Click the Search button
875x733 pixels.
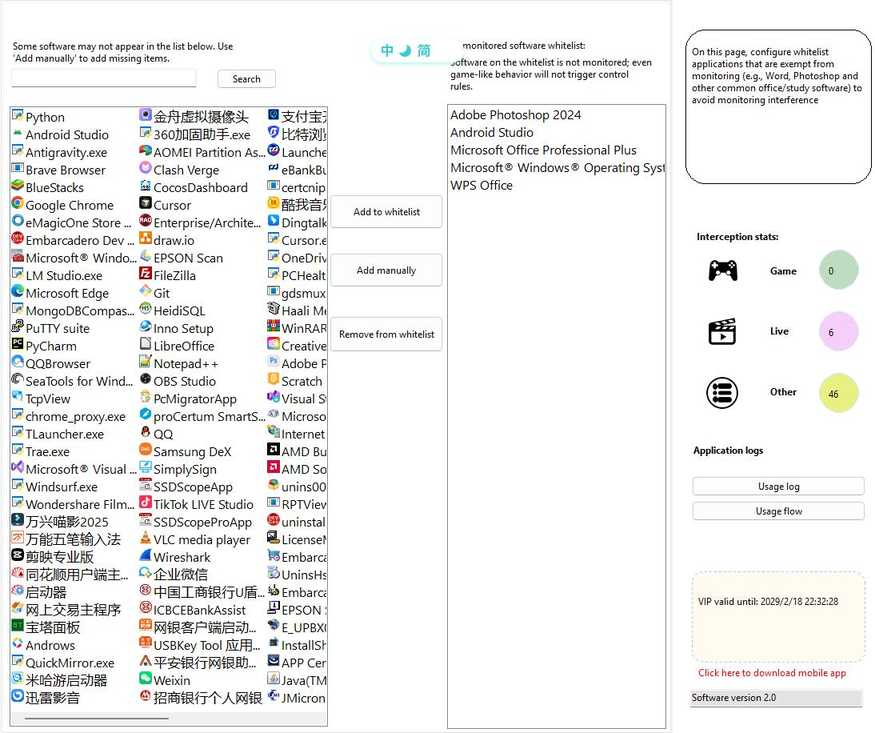246,79
